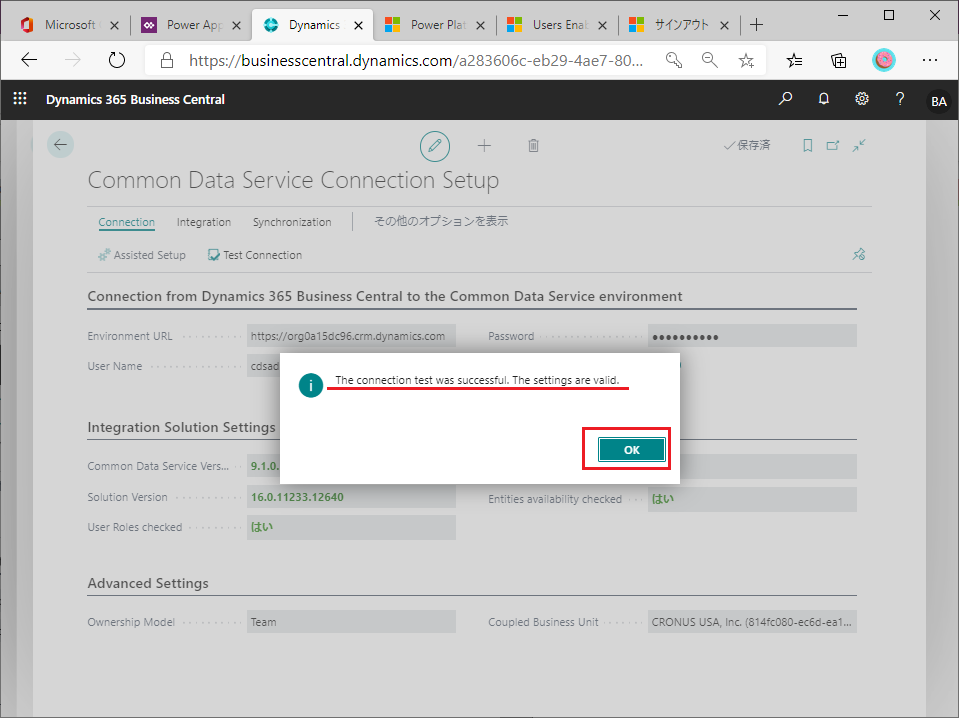Open the BA user account avatar
Screen dimensions: 959x718
point(939,101)
